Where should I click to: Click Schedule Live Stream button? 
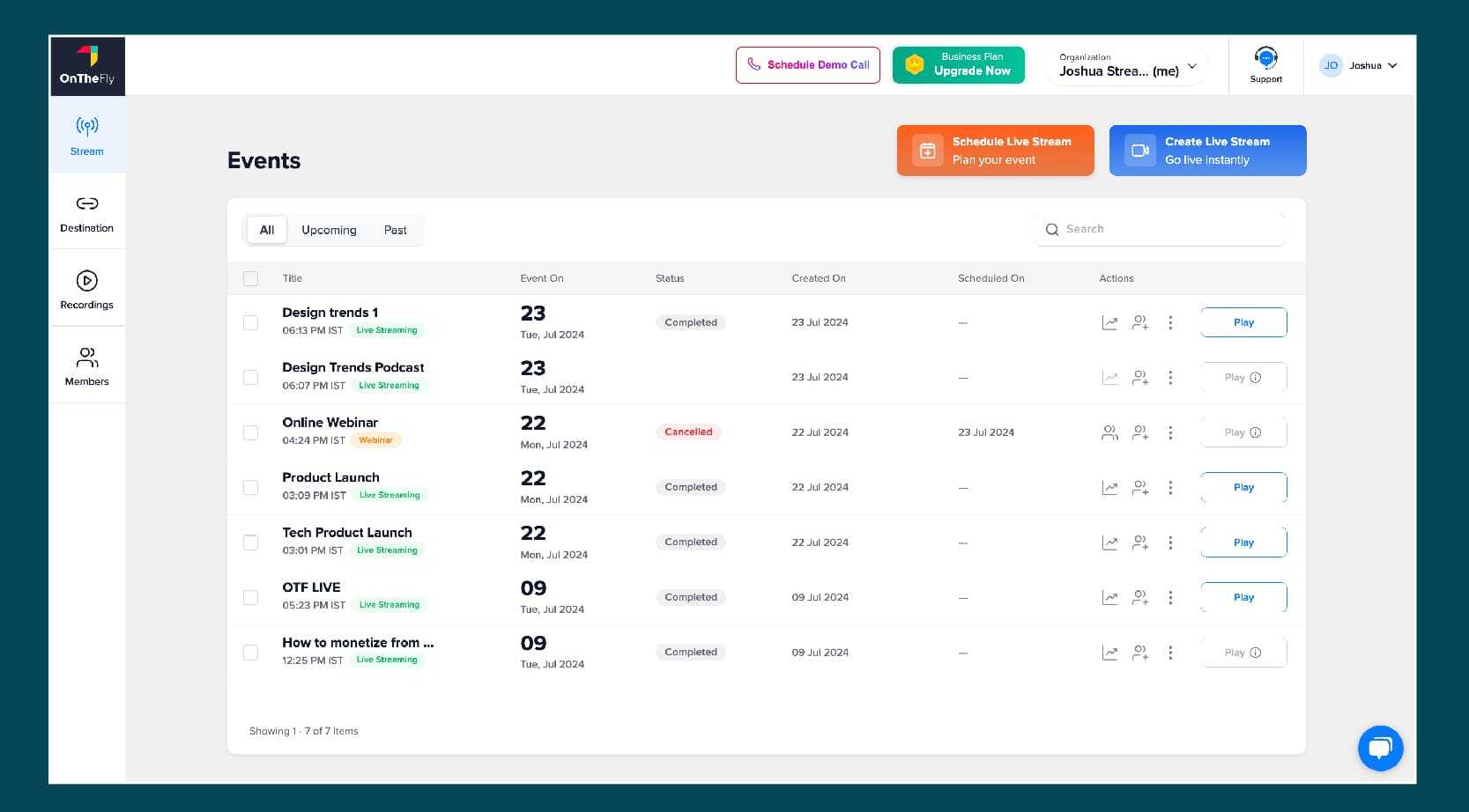pyautogui.click(x=995, y=151)
